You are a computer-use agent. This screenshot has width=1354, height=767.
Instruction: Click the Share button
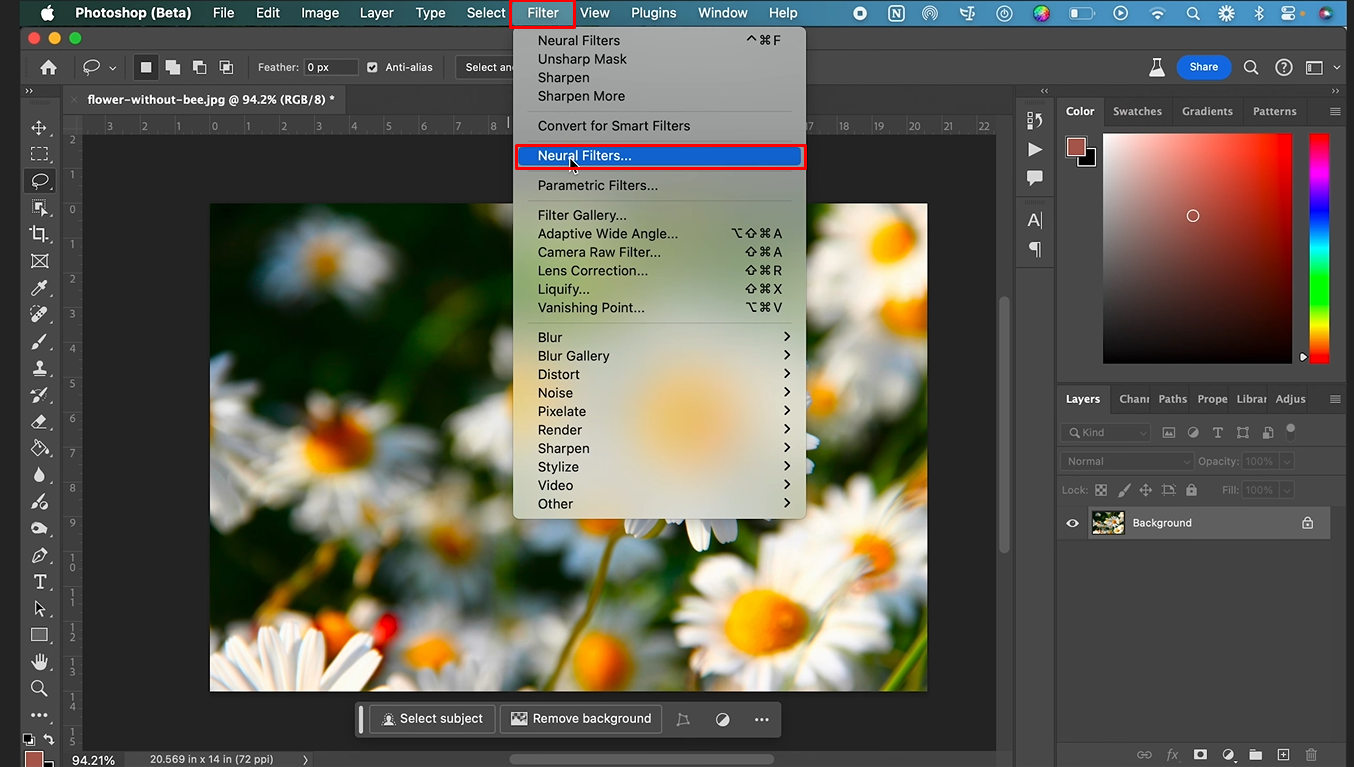click(1203, 67)
